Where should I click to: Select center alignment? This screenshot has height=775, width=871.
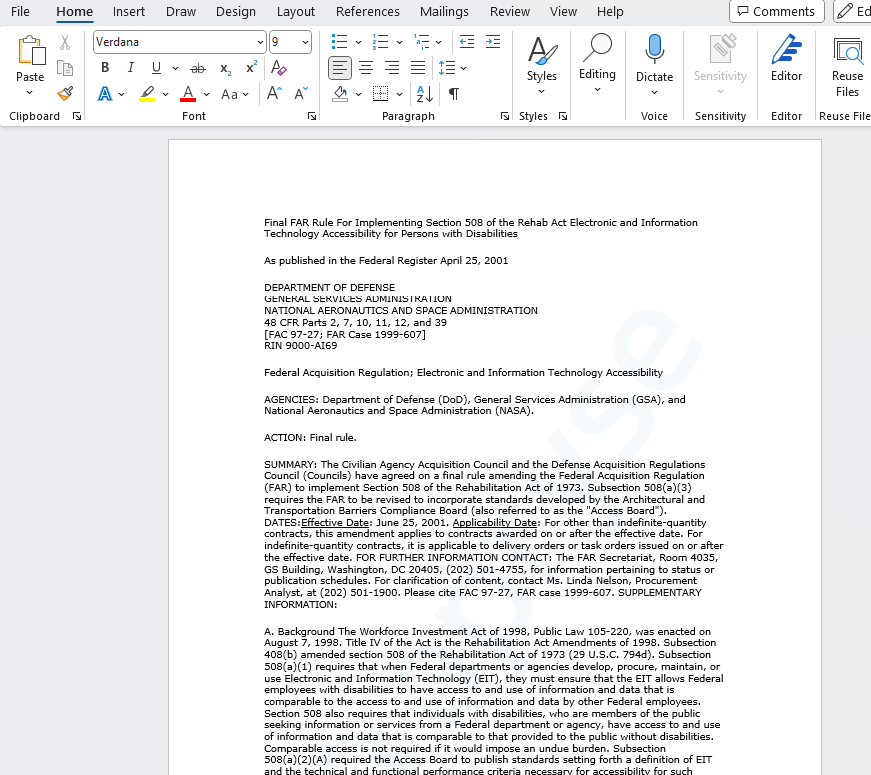pyautogui.click(x=365, y=68)
